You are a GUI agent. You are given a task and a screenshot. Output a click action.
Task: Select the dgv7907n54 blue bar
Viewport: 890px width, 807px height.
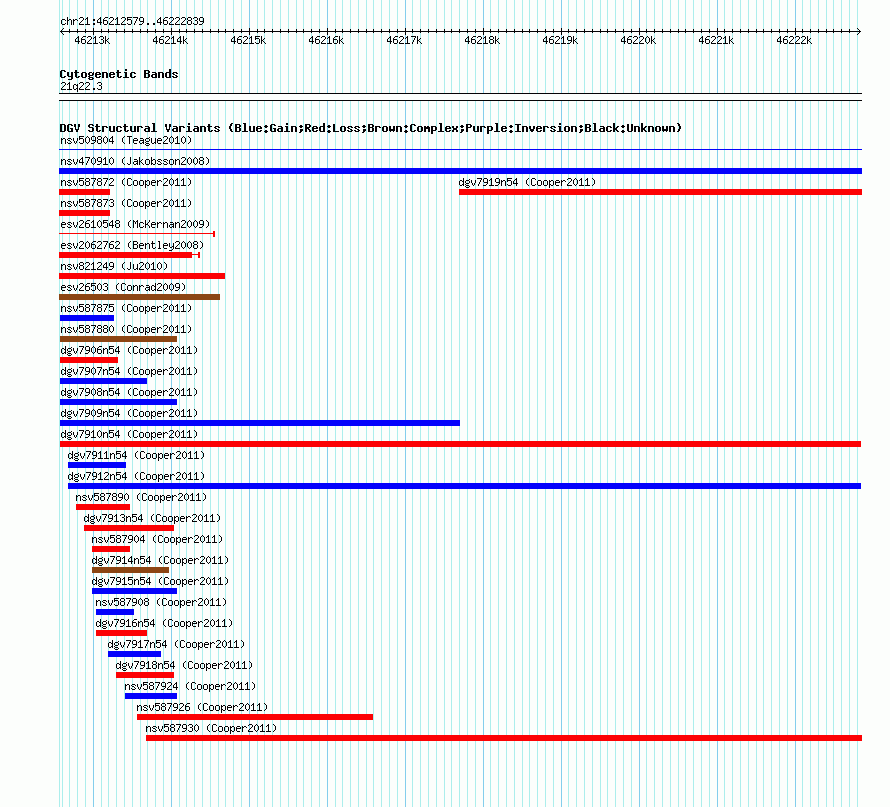point(103,381)
